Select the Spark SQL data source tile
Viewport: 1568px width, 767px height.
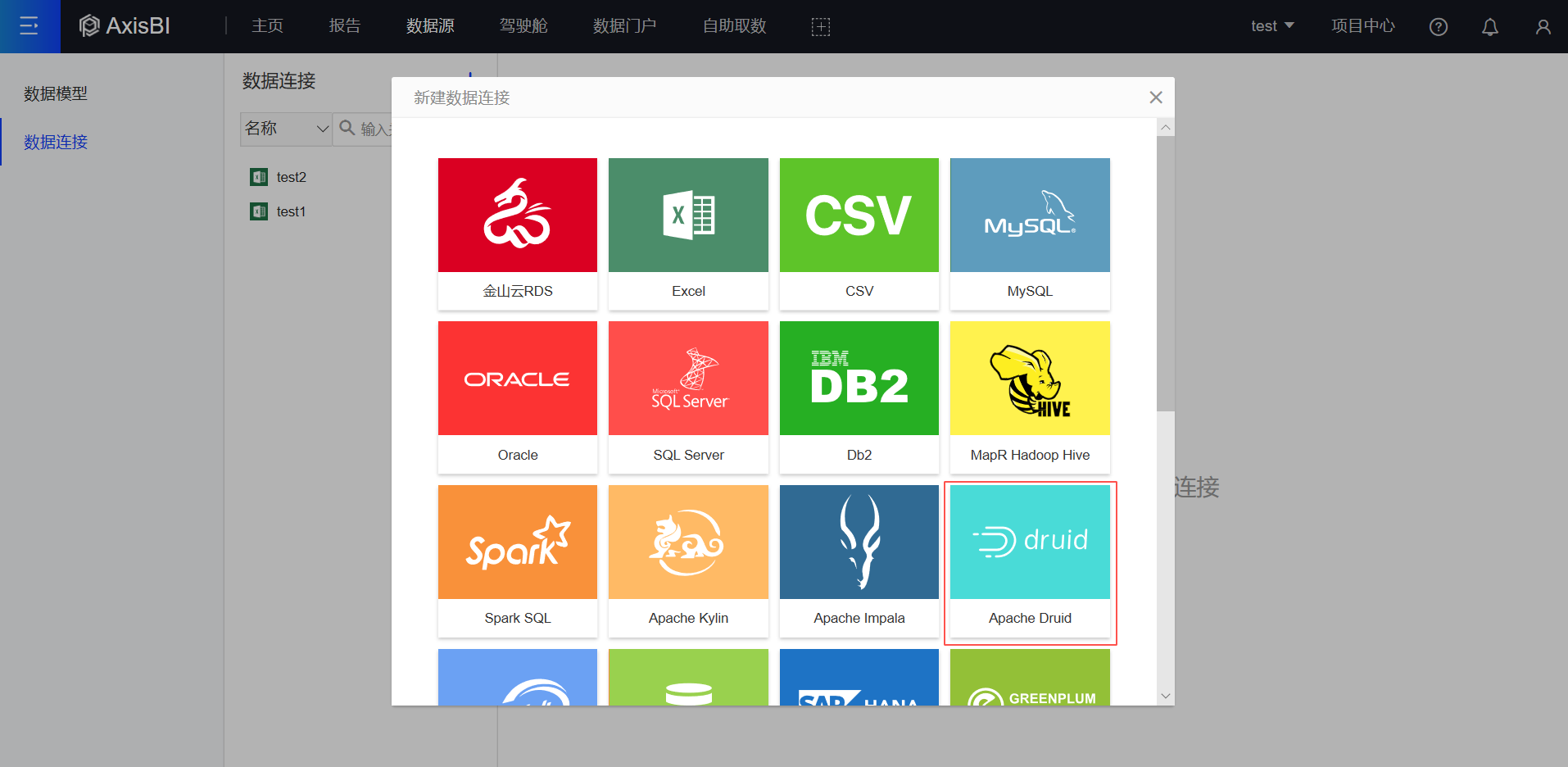[x=518, y=560]
